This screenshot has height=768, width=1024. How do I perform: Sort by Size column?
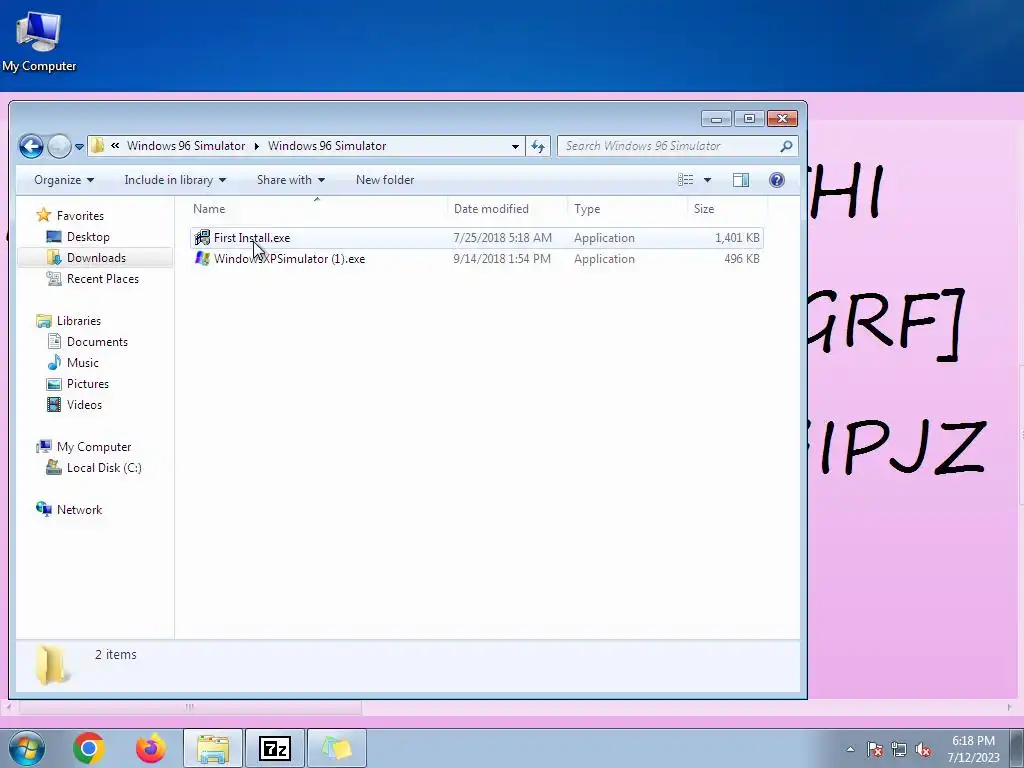[703, 209]
